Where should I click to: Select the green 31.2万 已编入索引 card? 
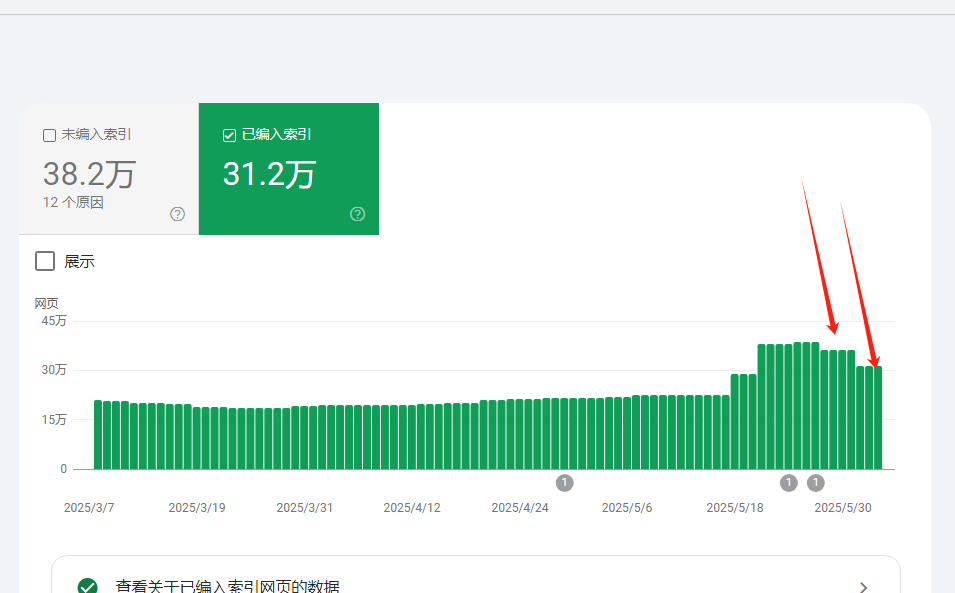289,169
